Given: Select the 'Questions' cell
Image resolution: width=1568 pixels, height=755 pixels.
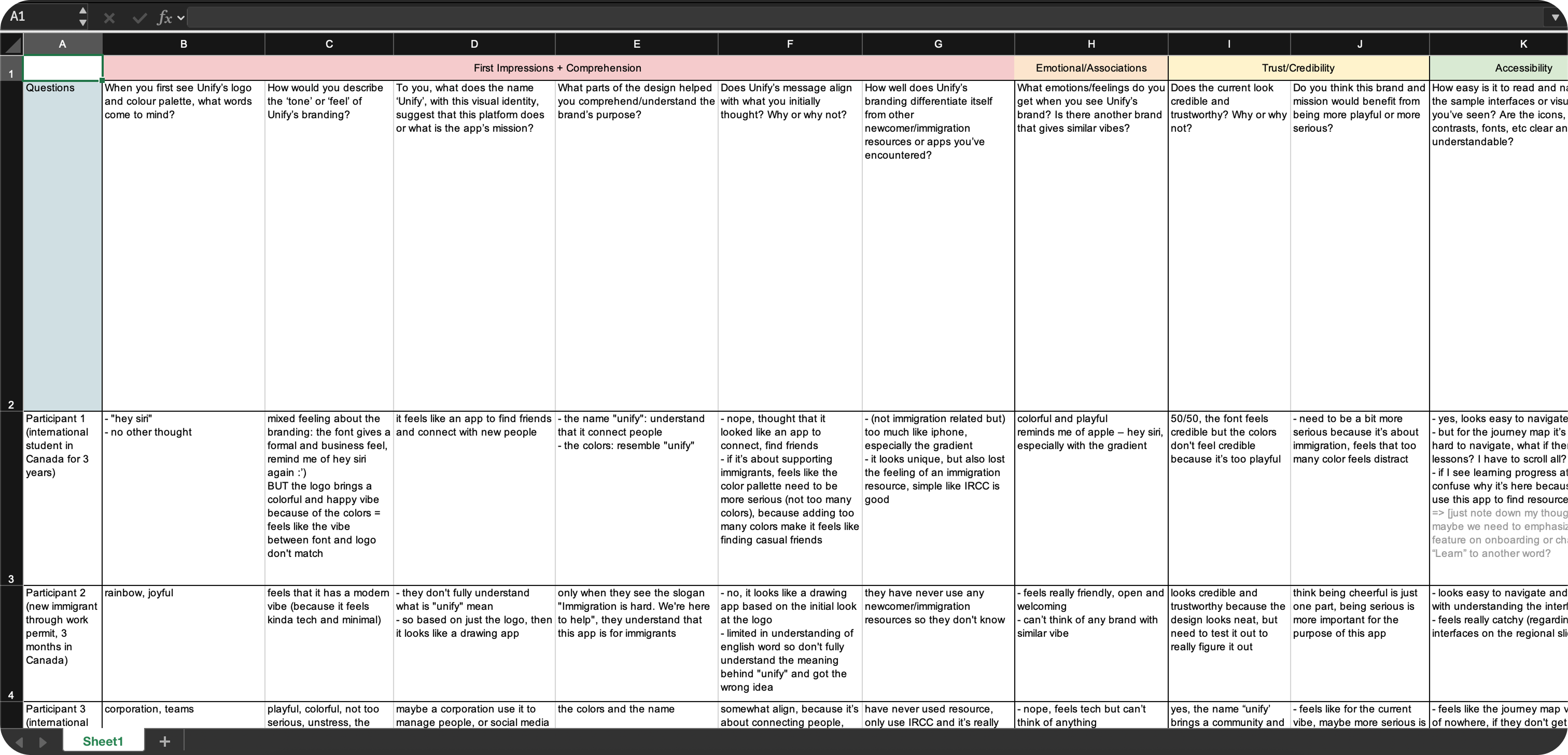Looking at the screenshot, I should (x=63, y=245).
